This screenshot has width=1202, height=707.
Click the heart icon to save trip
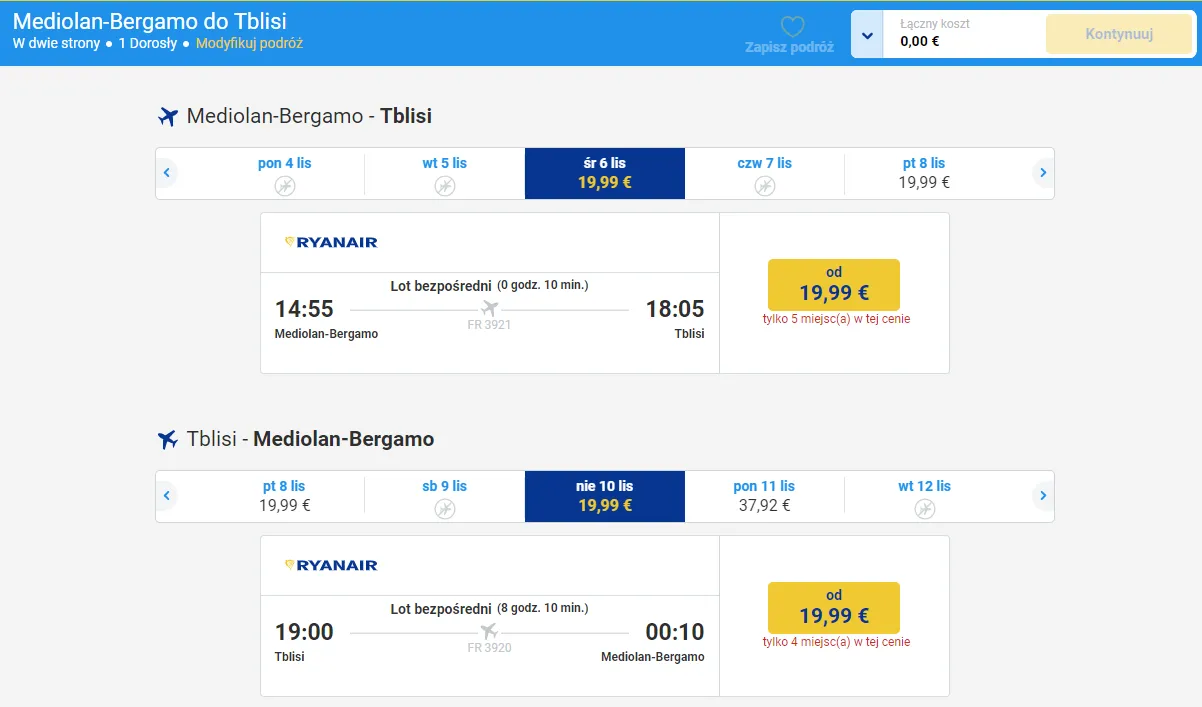tap(792, 28)
